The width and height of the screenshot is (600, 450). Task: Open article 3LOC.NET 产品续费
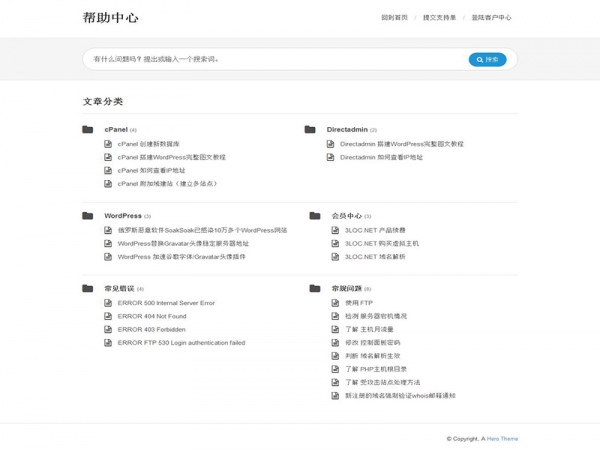point(375,230)
